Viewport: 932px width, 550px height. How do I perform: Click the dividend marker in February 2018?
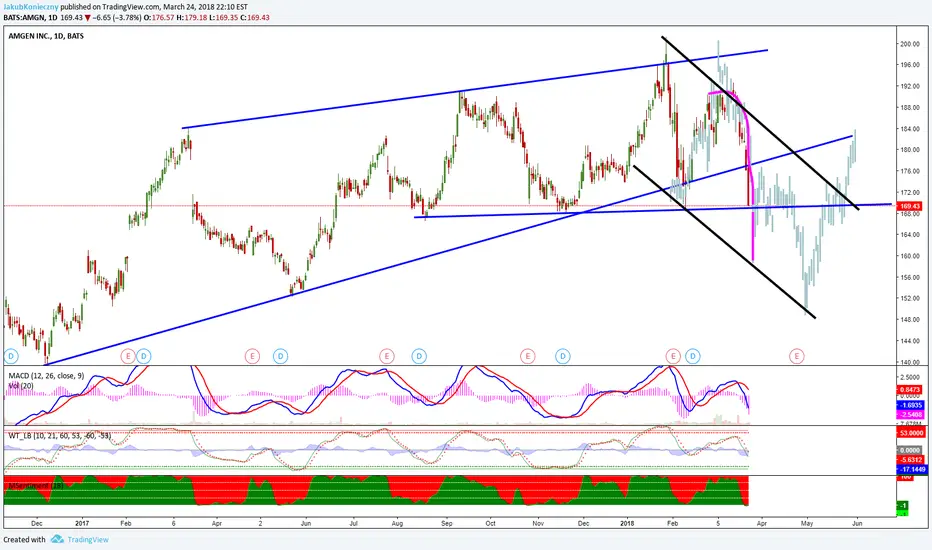(x=692, y=357)
